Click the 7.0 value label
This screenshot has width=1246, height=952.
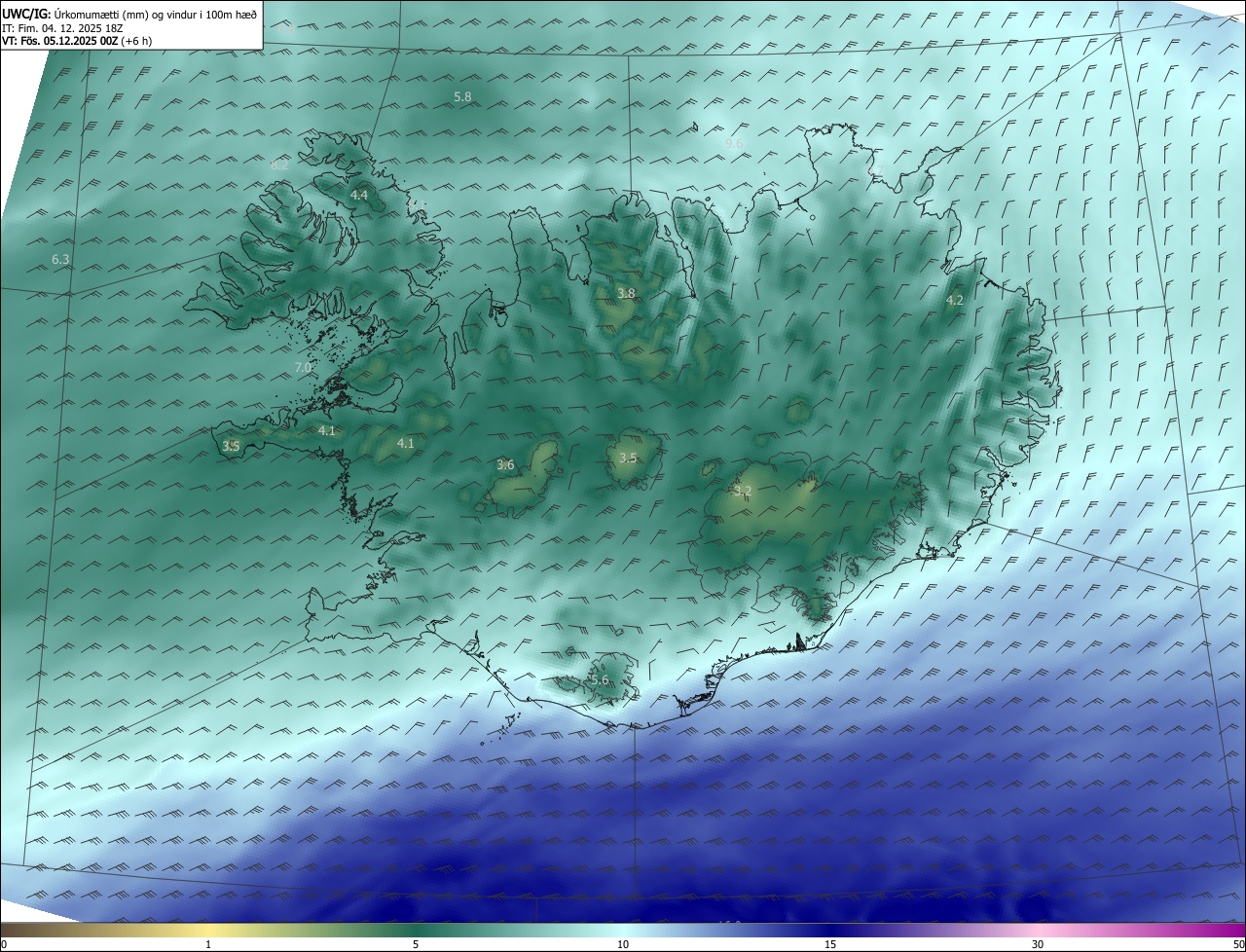[x=303, y=367]
